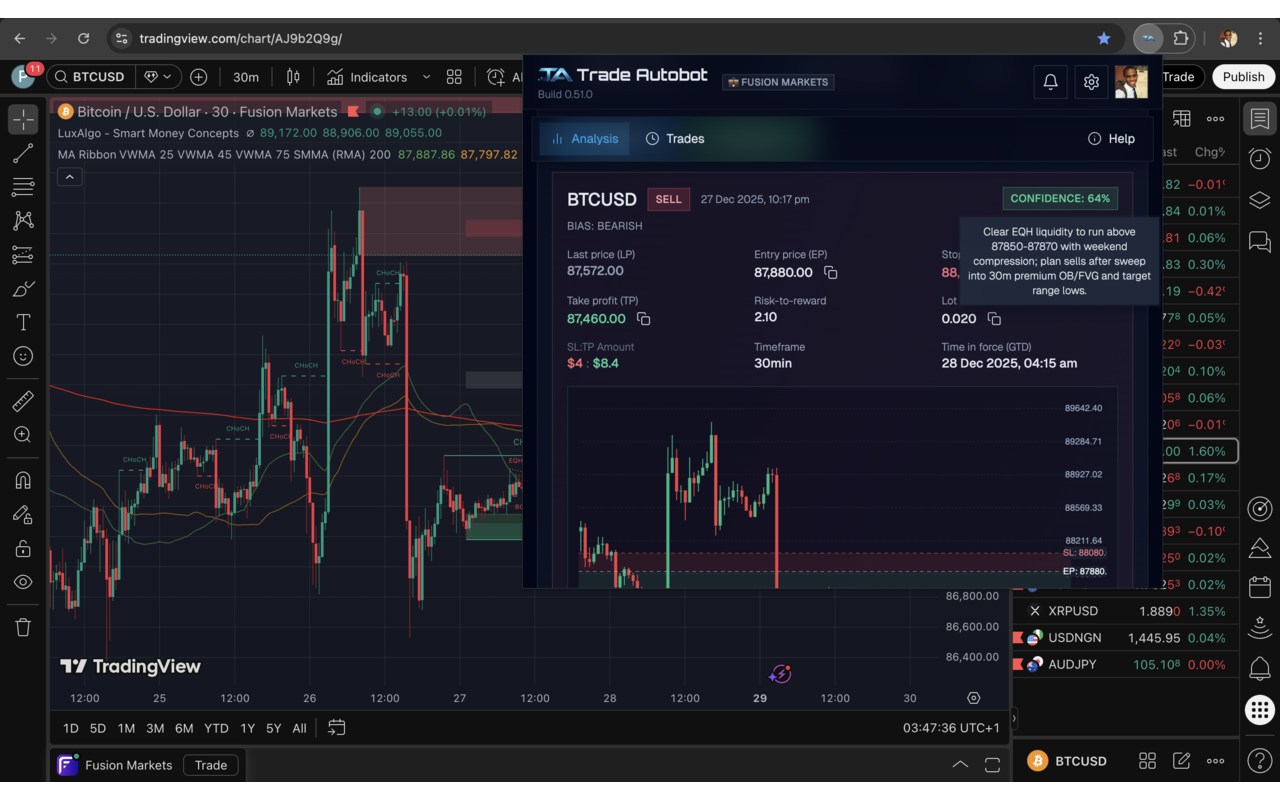This screenshot has width=1280, height=800.
Task: Toggle stay in drawing mode pencil-lock
Action: pos(23,514)
